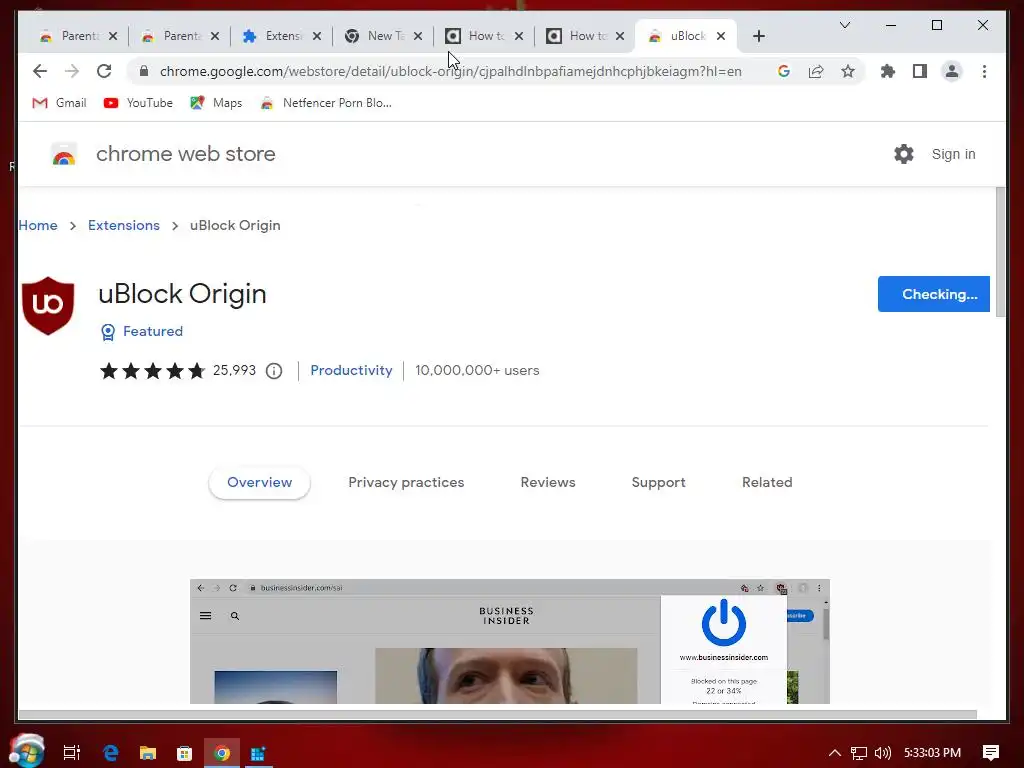Image resolution: width=1024 pixels, height=768 pixels.
Task: Close the uBlock tab
Action: tap(721, 36)
